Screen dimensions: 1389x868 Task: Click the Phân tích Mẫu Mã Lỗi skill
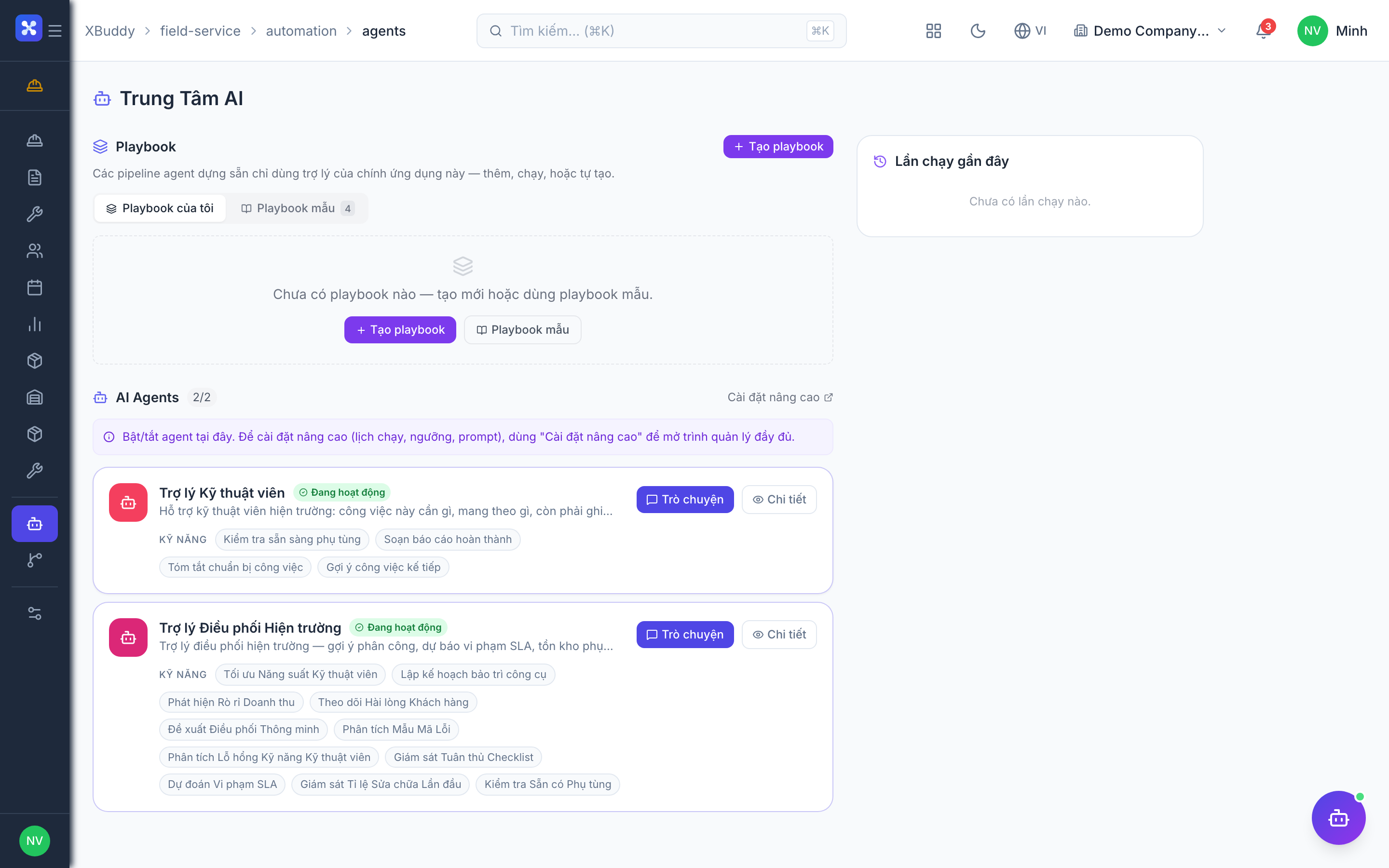coord(396,729)
